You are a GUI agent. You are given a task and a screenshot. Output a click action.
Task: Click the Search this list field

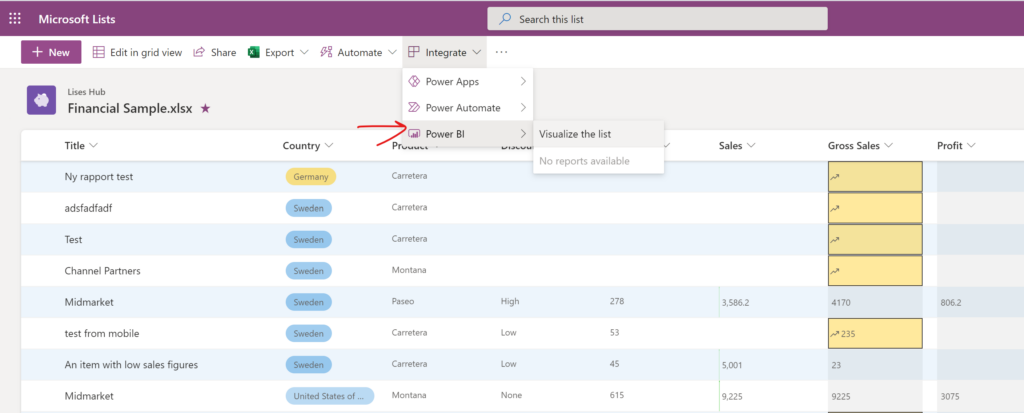click(657, 19)
